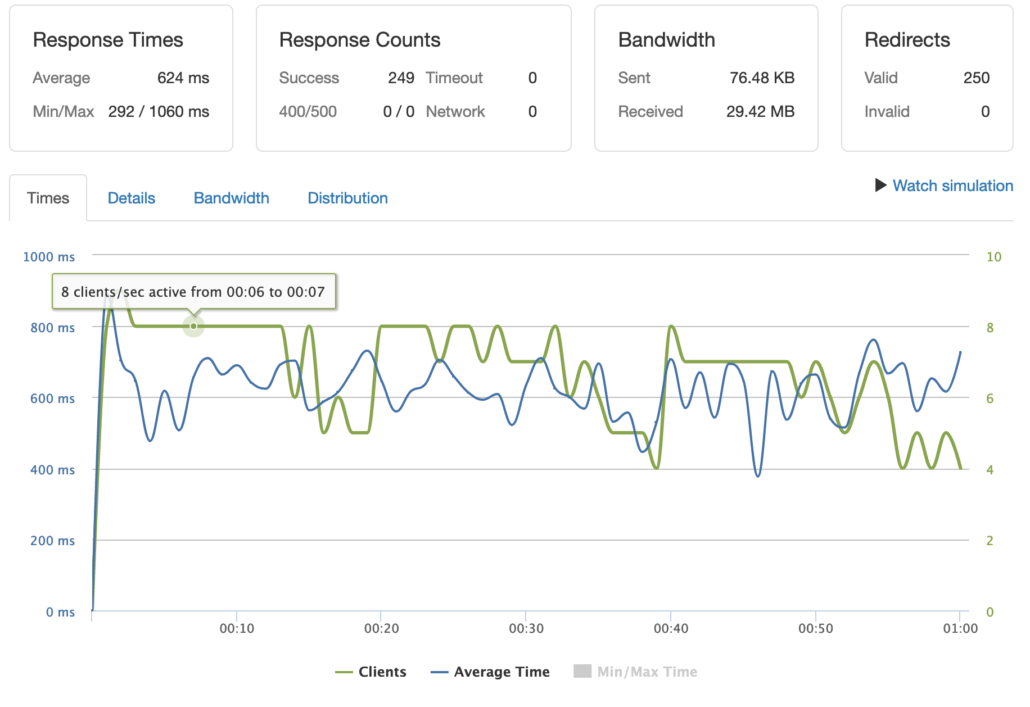Switch to the Bandwidth tab
Image resolution: width=1030 pixels, height=707 pixels.
click(231, 198)
